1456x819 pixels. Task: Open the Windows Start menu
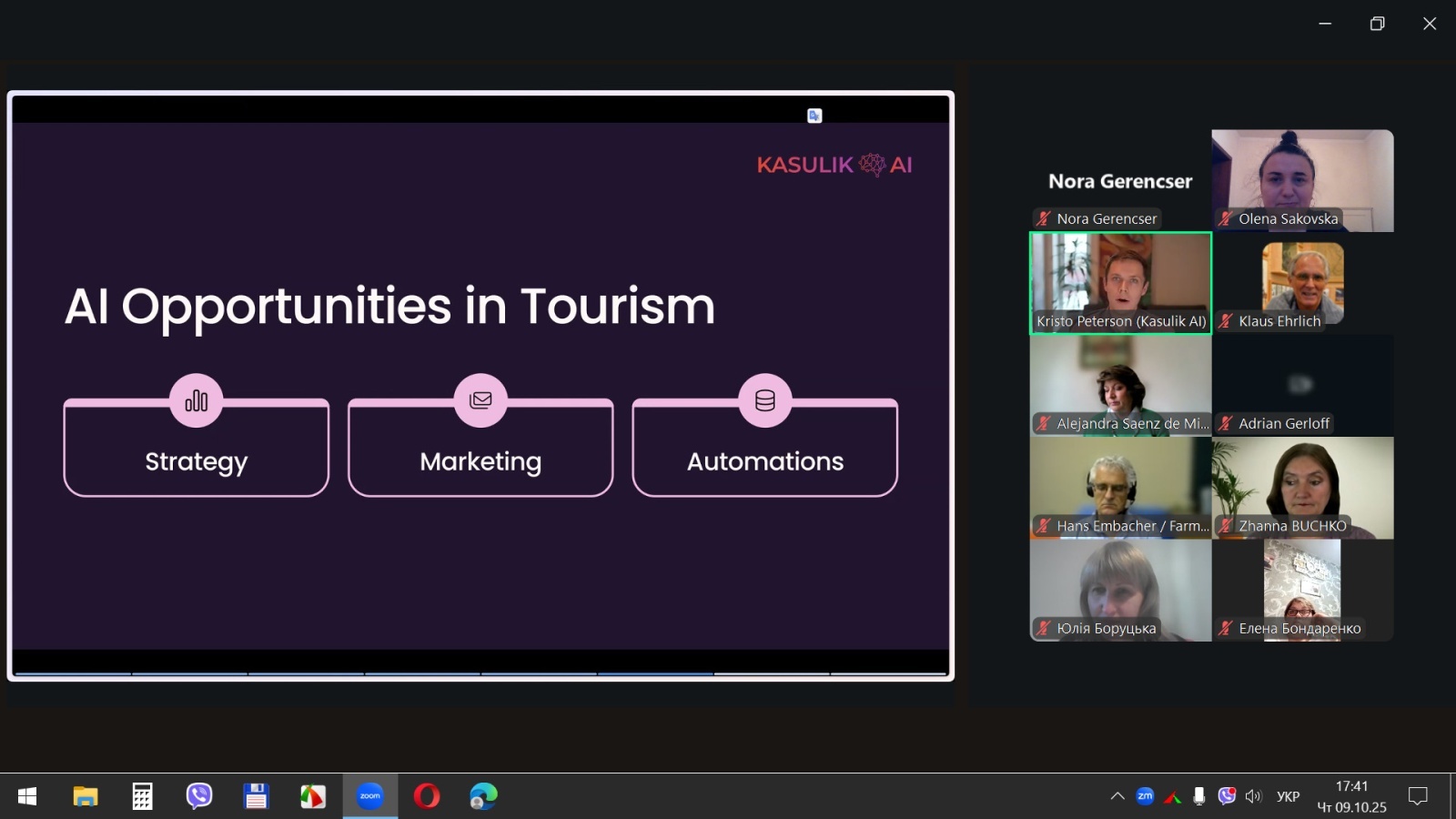[x=27, y=796]
